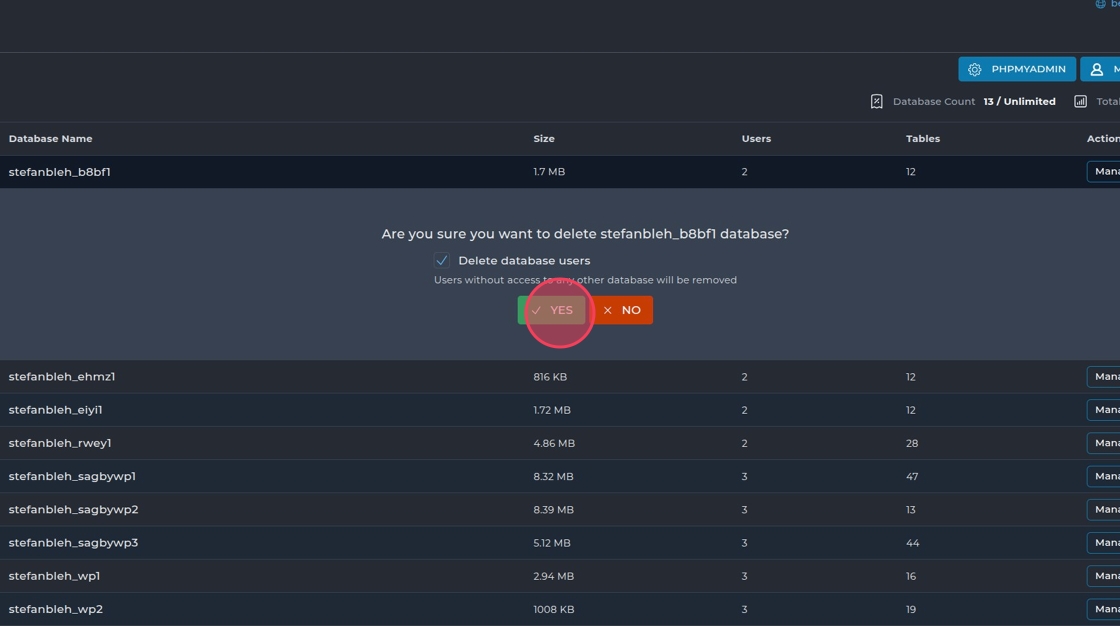The width and height of the screenshot is (1120, 626).
Task: Open Manage for stefanbleh_sagbywp2 database
Action: [x=1104, y=510]
